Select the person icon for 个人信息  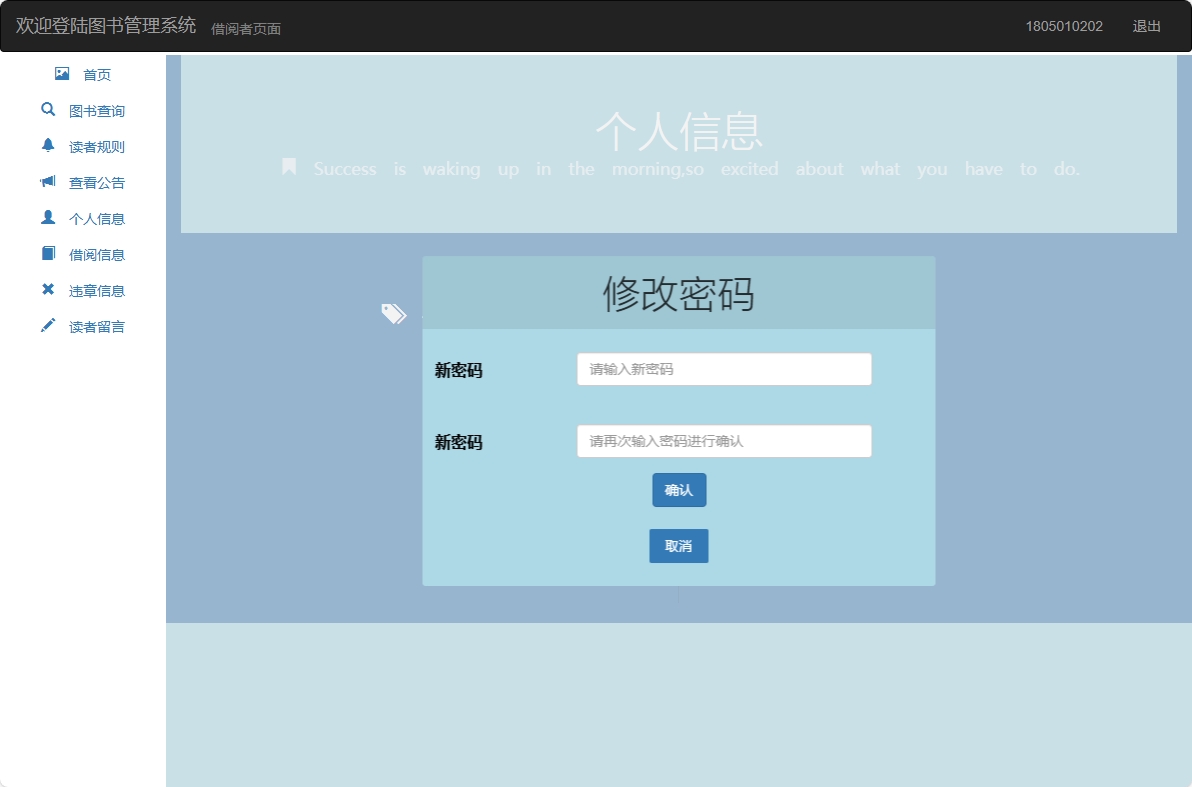click(47, 217)
